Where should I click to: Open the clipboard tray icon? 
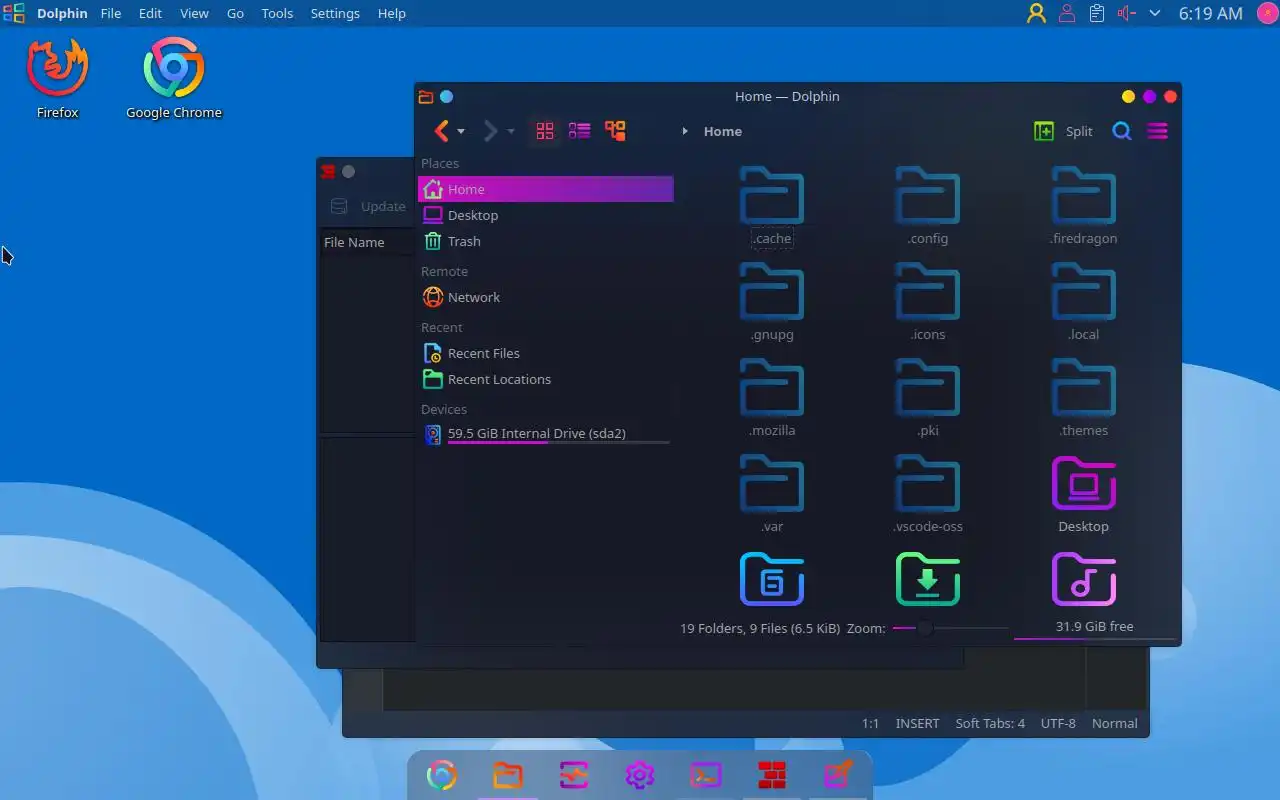click(1097, 13)
